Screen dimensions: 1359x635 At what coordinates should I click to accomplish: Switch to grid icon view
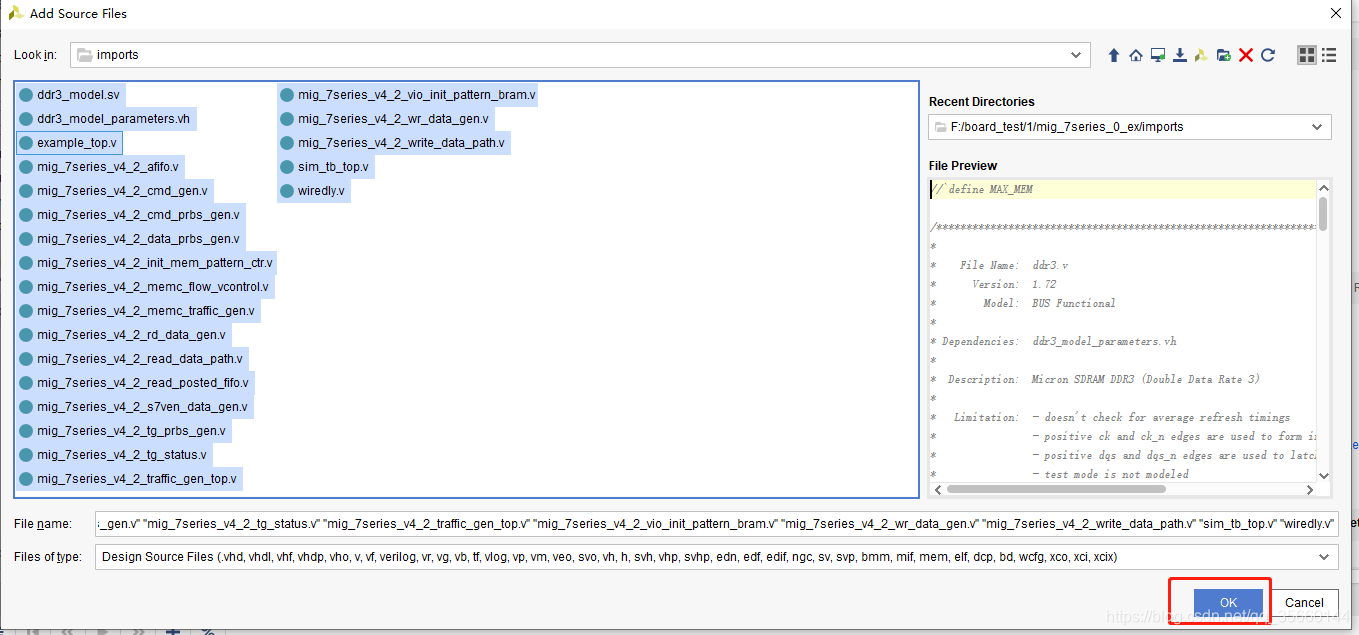coord(1306,55)
